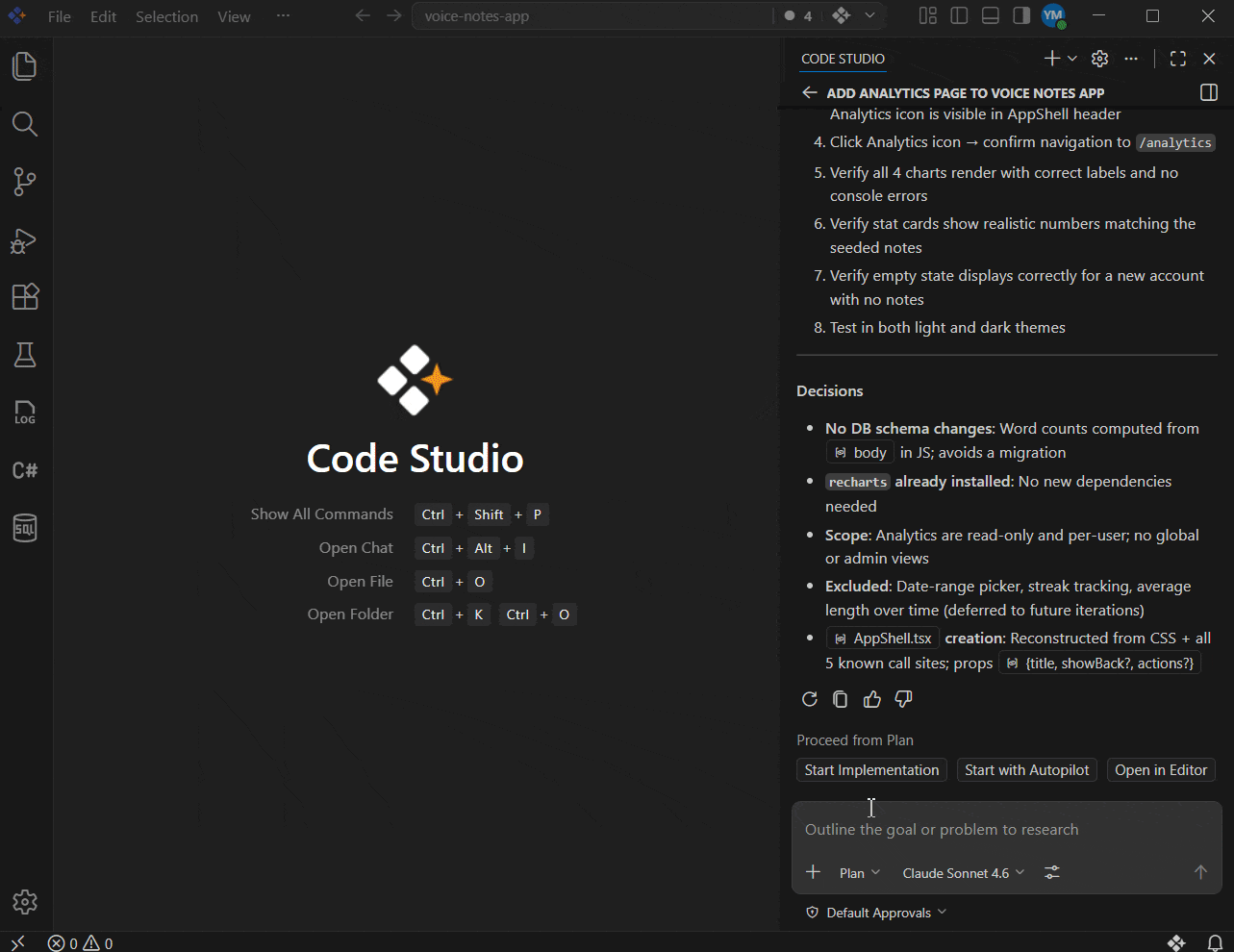Open the overflow menu ellipsis
Screen dimensions: 1234x952
pos(283,16)
